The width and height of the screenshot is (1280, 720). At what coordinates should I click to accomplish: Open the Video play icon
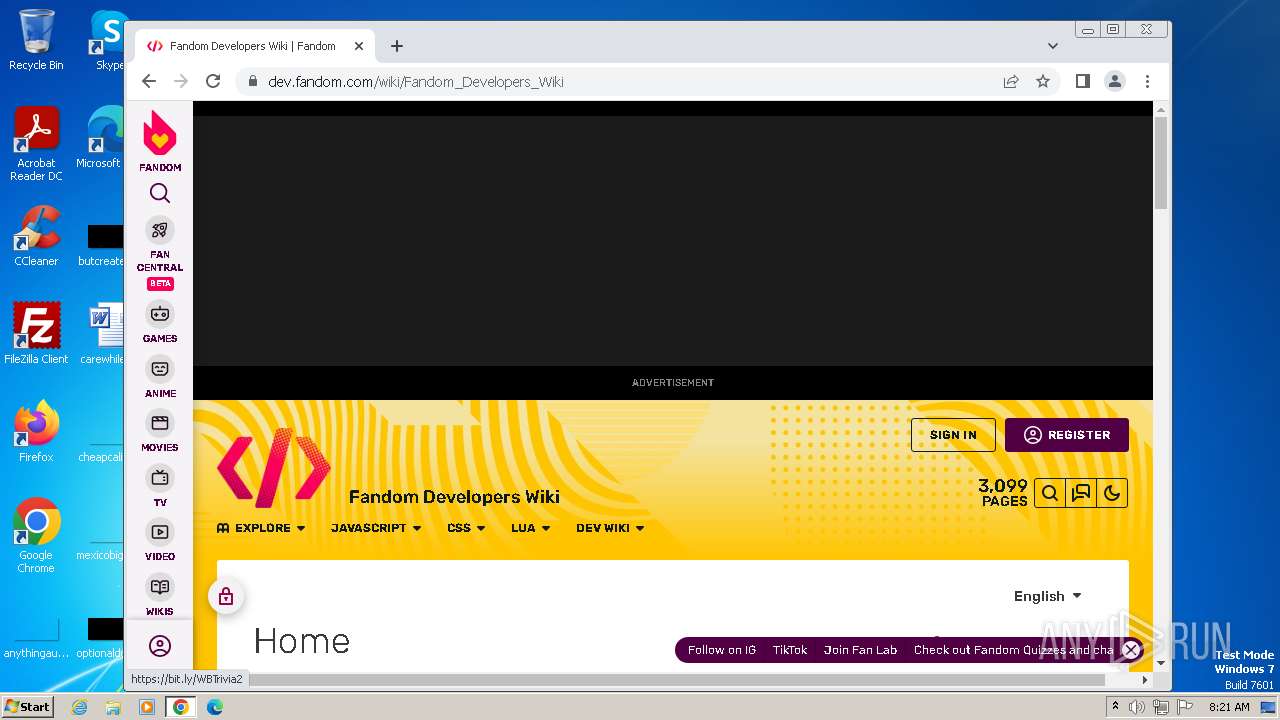[160, 532]
